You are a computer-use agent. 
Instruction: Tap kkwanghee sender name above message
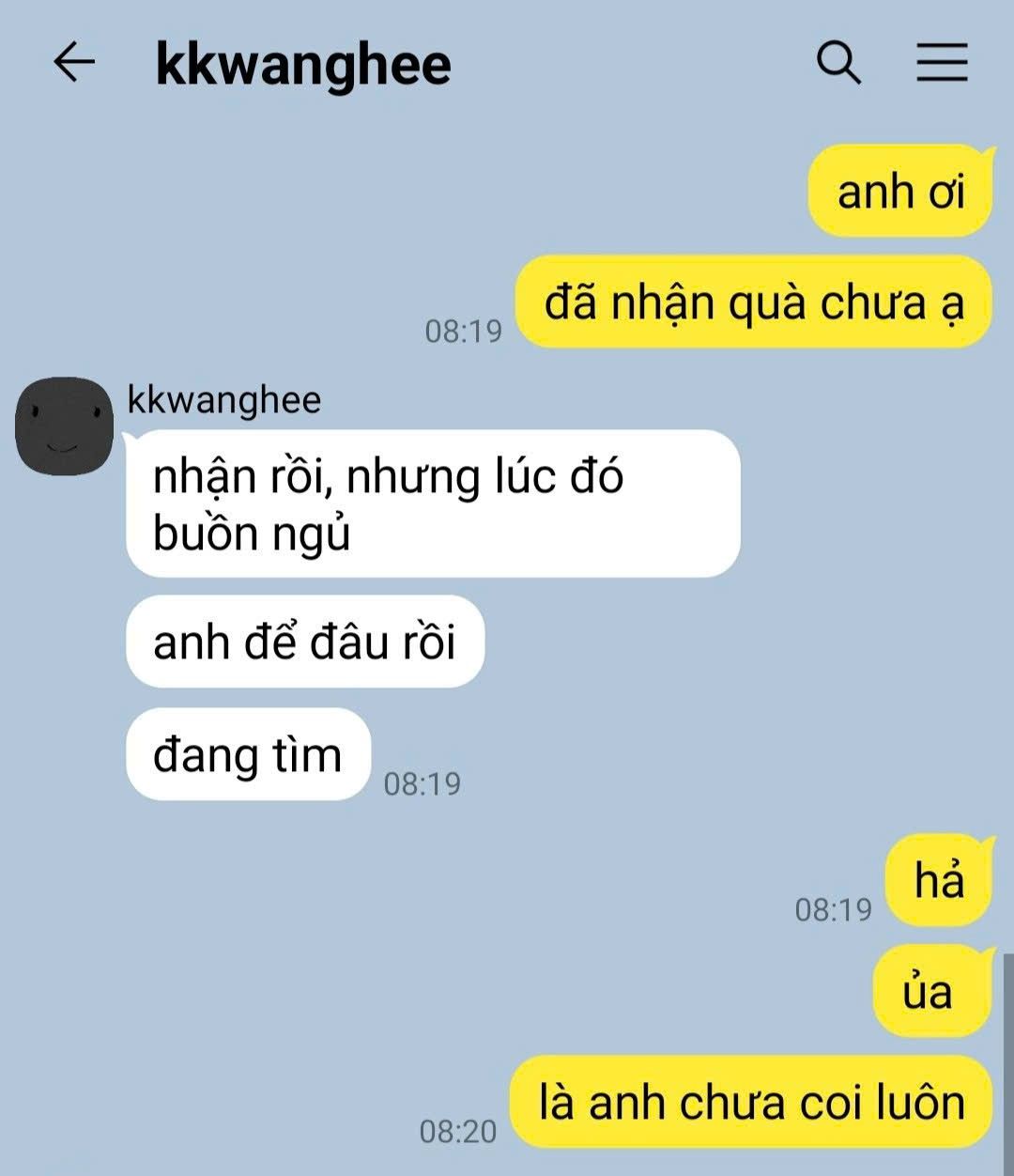click(224, 399)
